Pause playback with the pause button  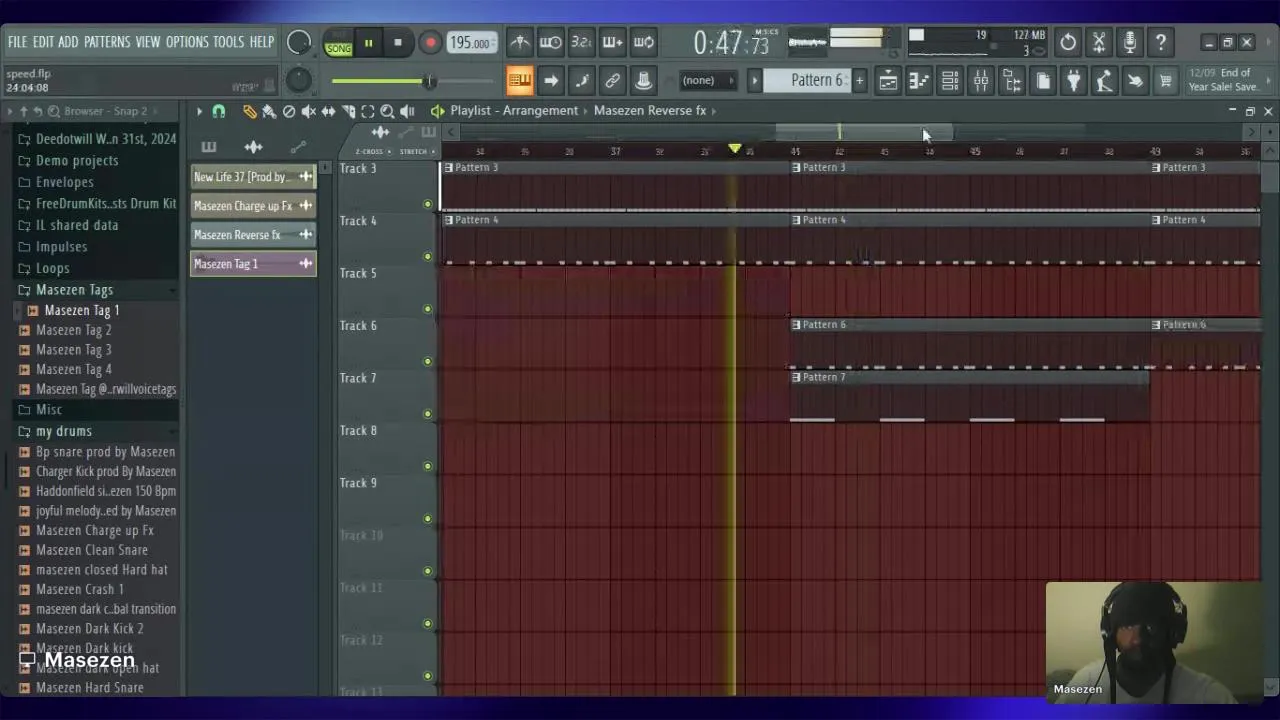point(368,43)
